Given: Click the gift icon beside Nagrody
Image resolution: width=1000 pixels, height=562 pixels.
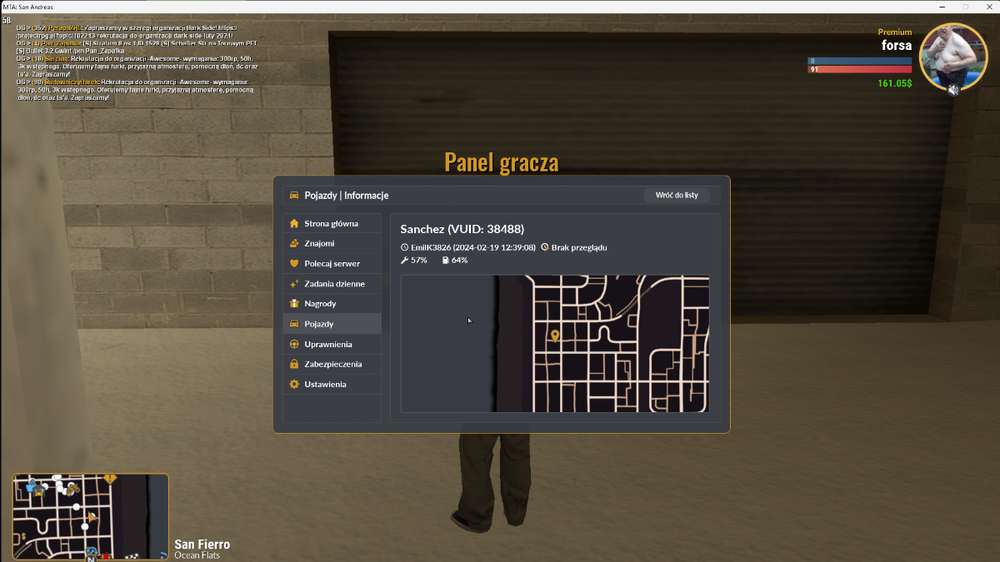Looking at the screenshot, I should (294, 304).
